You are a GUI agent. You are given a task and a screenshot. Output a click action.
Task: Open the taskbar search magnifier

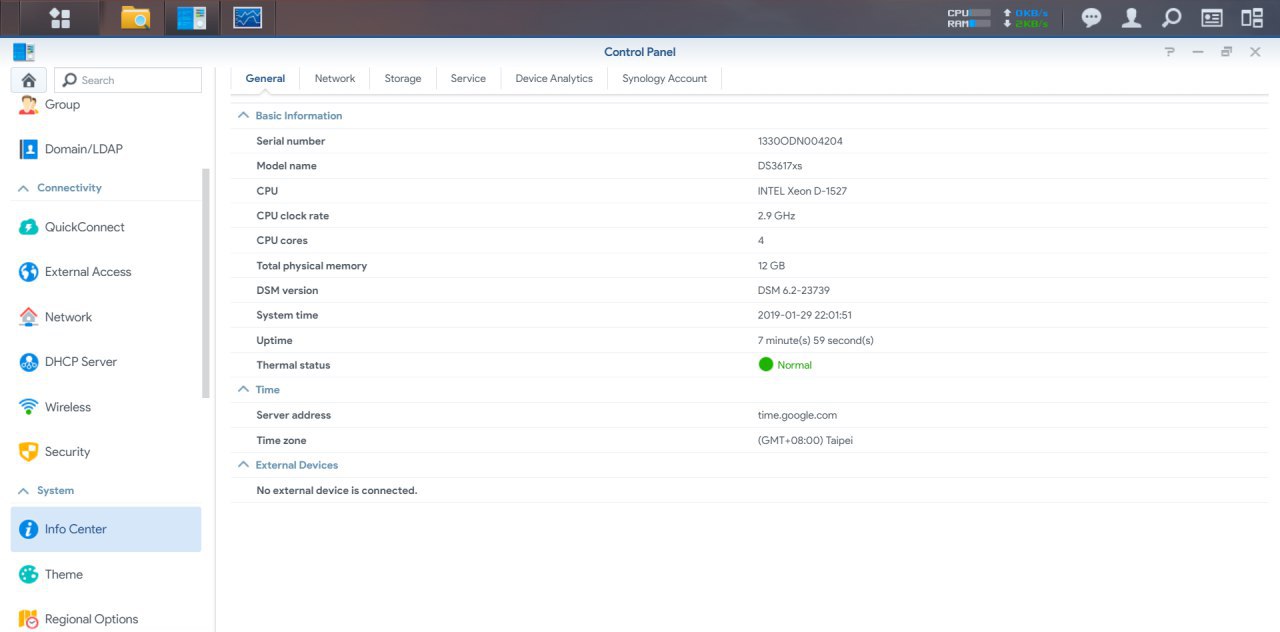click(1171, 18)
